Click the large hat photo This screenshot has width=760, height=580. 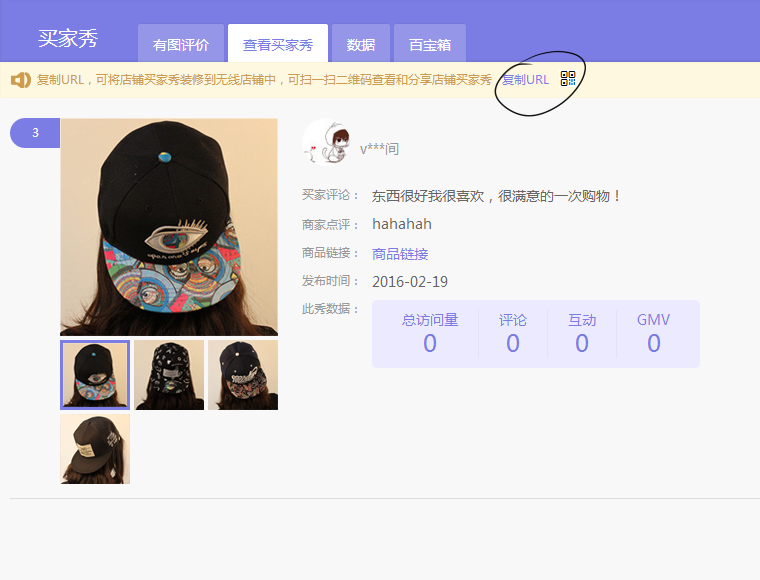(169, 227)
